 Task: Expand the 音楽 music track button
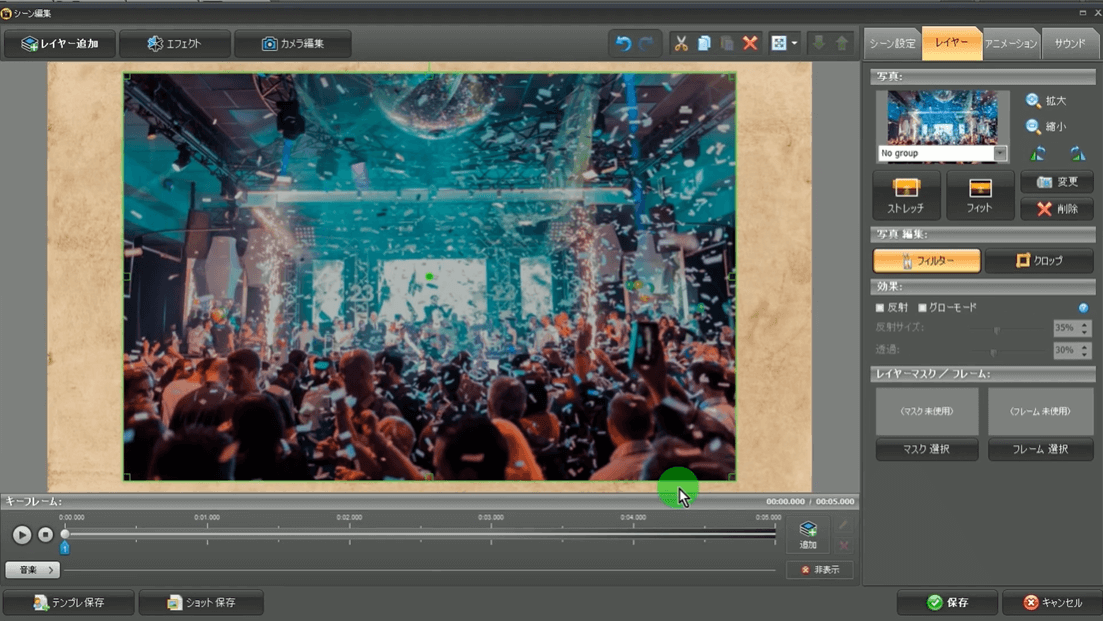(x=33, y=570)
